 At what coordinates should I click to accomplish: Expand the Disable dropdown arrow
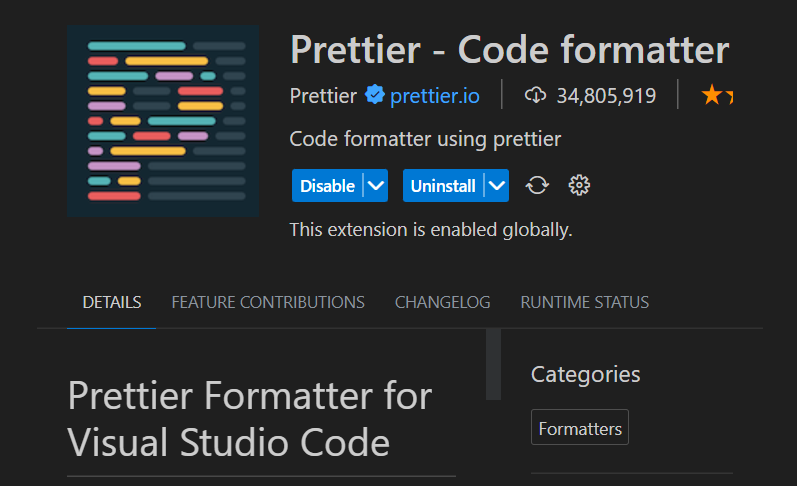(376, 186)
